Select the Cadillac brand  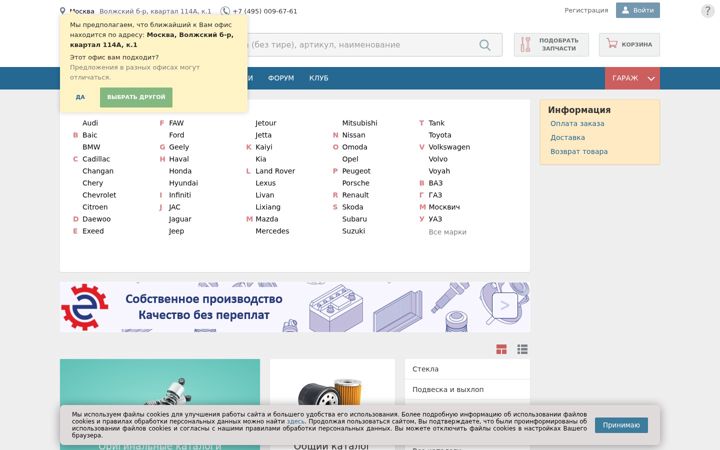coord(96,159)
